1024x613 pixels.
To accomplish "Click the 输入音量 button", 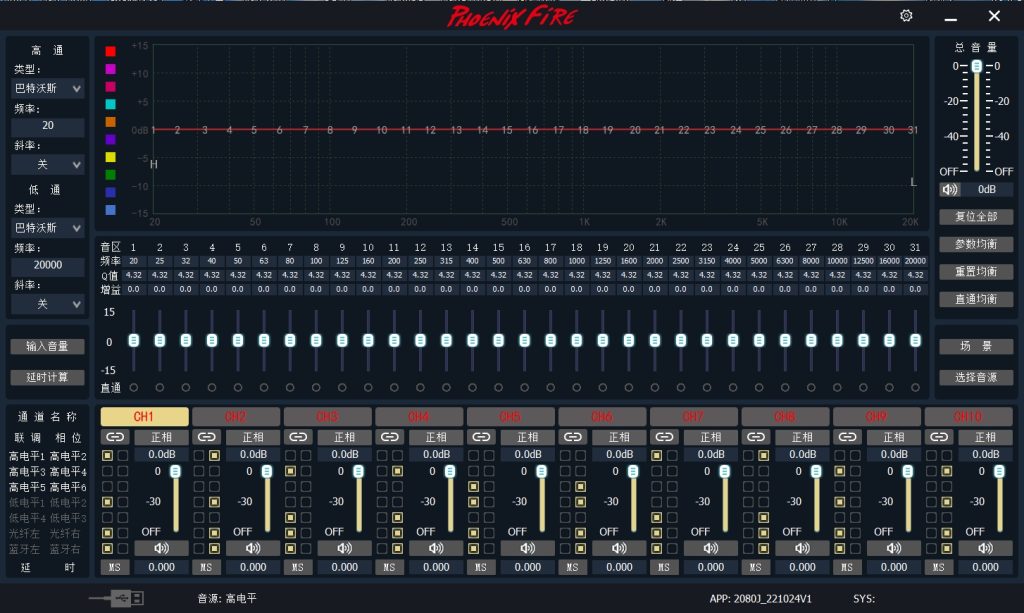I will coord(48,346).
